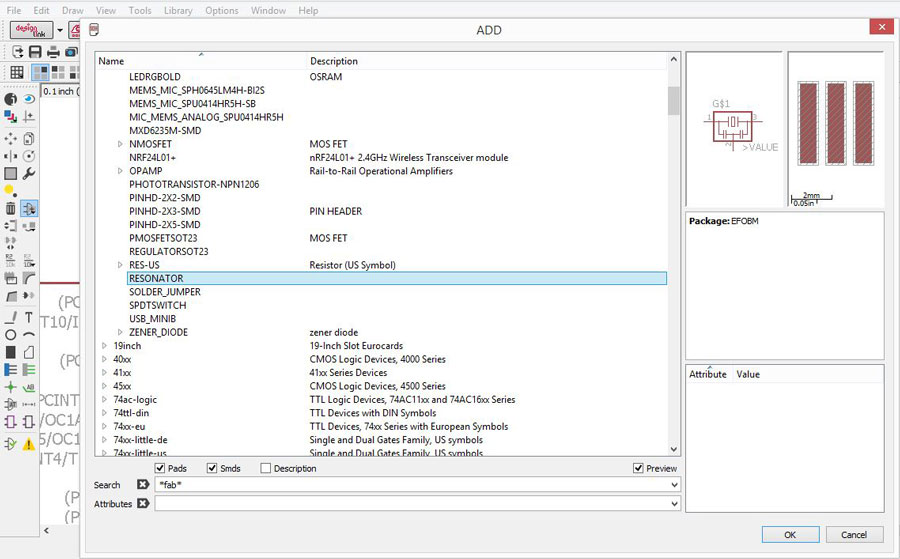
Task: Select the Mirror tool
Action: (x=10, y=156)
